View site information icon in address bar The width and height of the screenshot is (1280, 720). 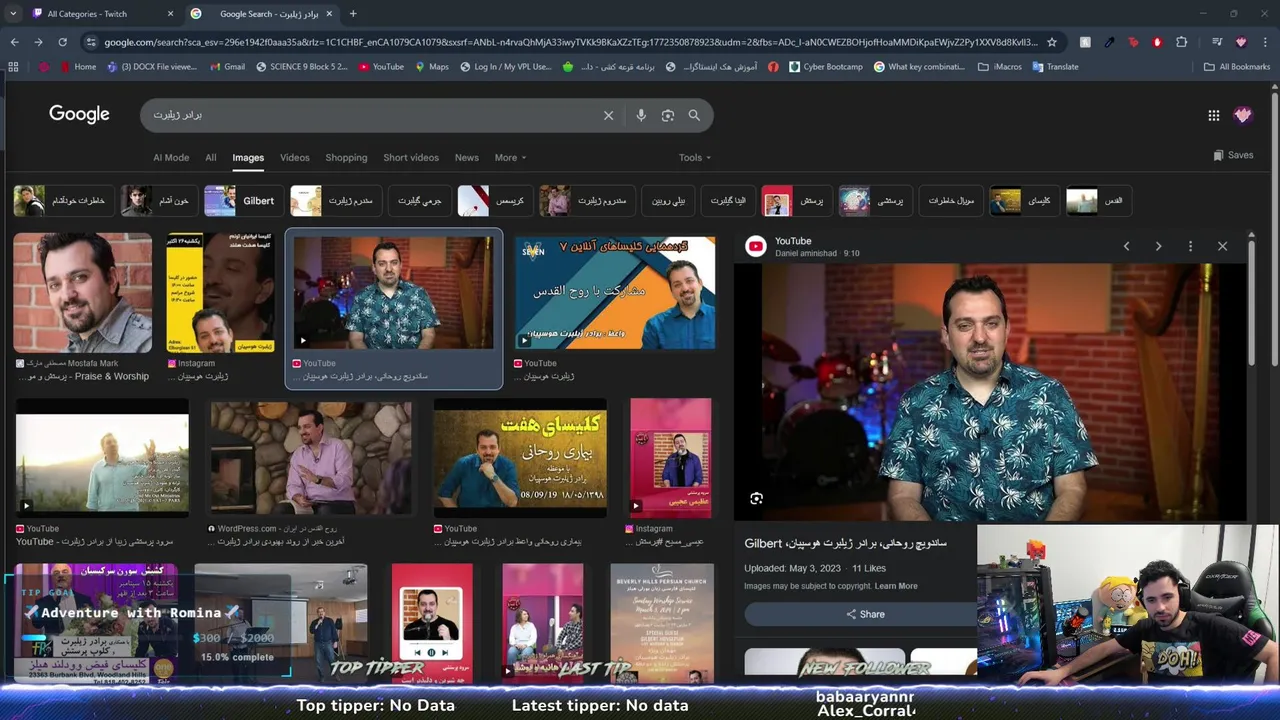[x=91, y=42]
